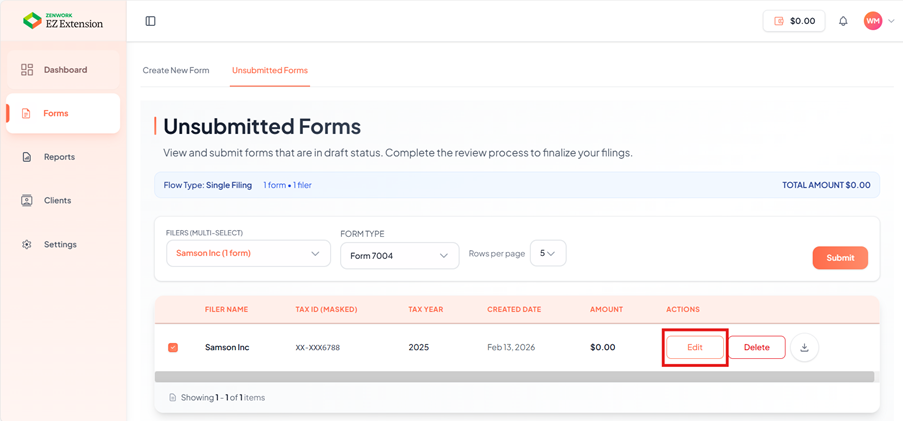Expand the account menu chevron

coord(891,21)
